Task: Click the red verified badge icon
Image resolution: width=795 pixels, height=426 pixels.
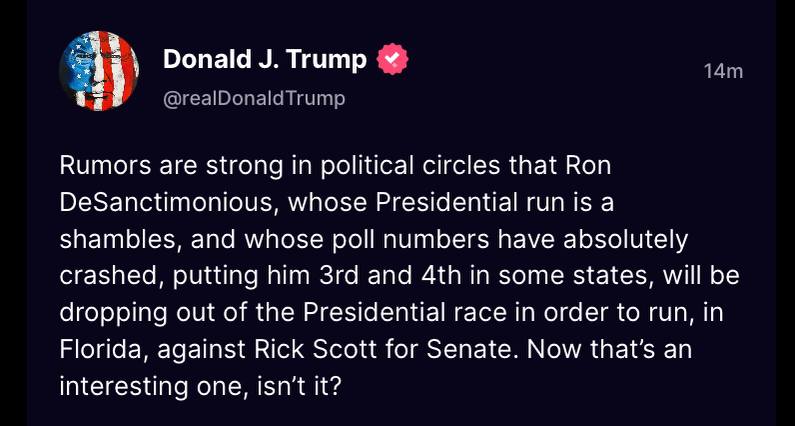Action: pyautogui.click(x=392, y=60)
